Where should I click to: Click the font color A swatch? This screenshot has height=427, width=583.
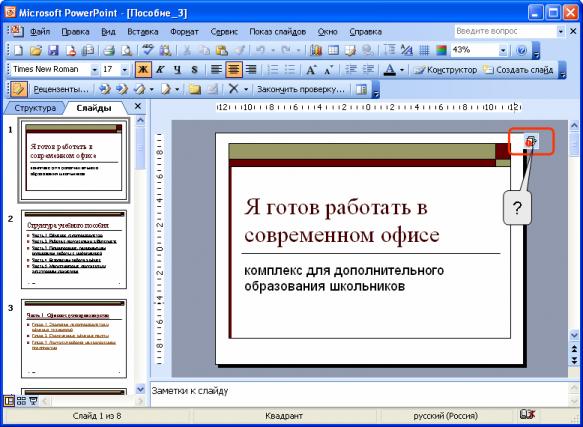pos(389,70)
